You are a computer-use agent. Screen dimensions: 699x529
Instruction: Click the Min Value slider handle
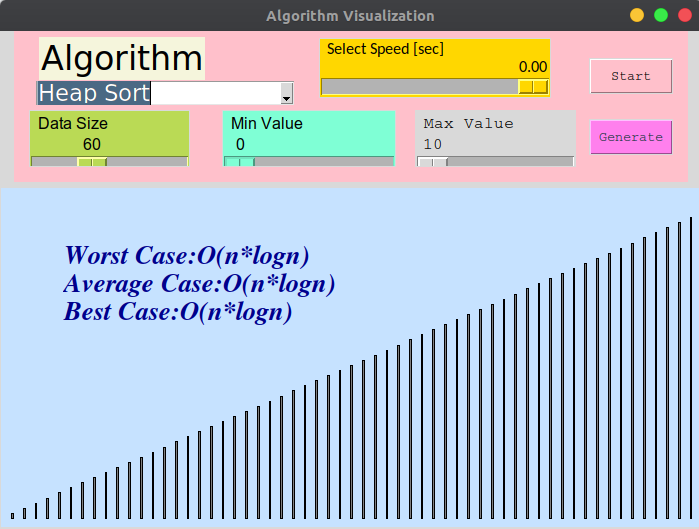pyautogui.click(x=239, y=162)
